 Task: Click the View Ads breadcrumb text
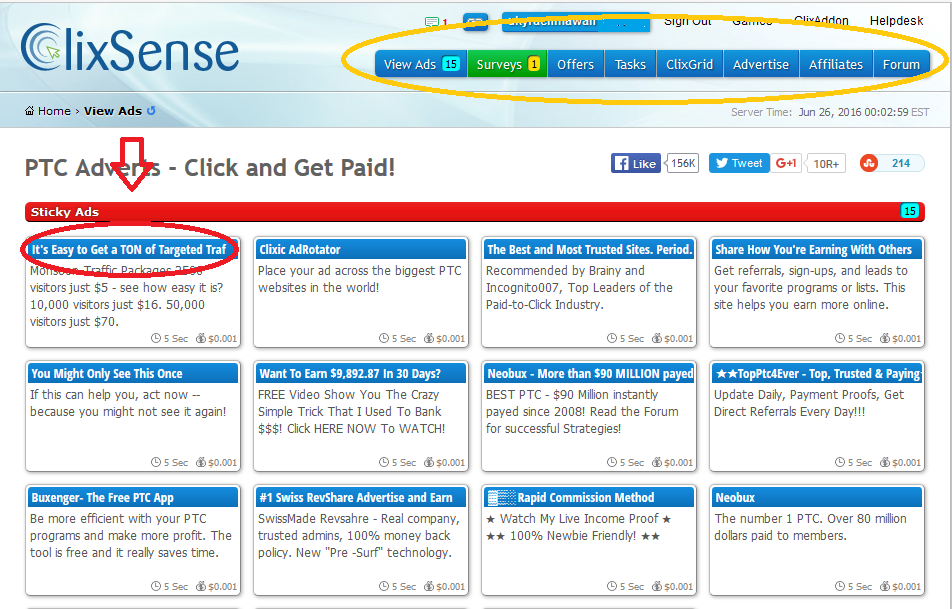point(112,111)
